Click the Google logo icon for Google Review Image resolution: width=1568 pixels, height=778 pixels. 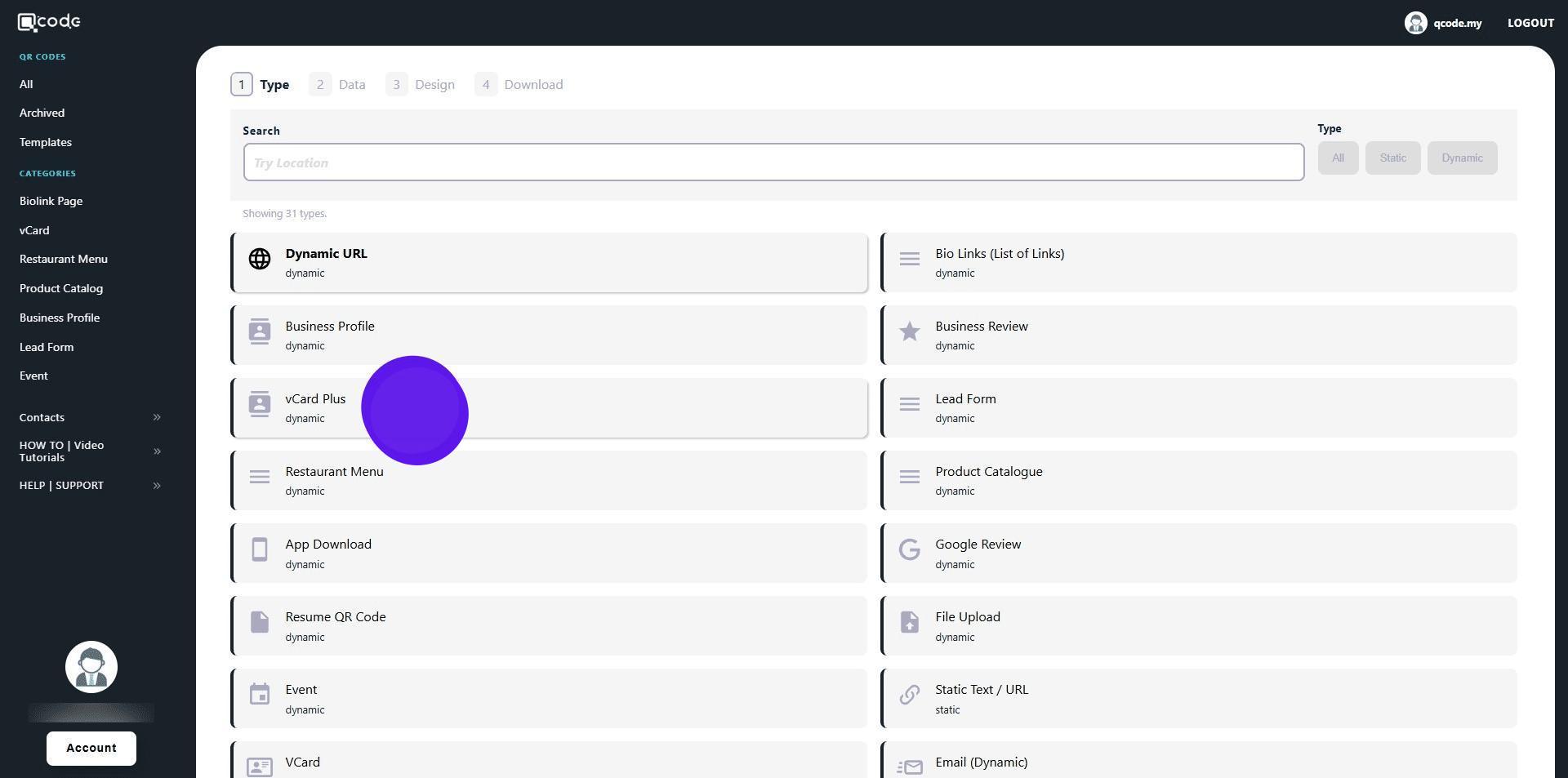click(909, 550)
